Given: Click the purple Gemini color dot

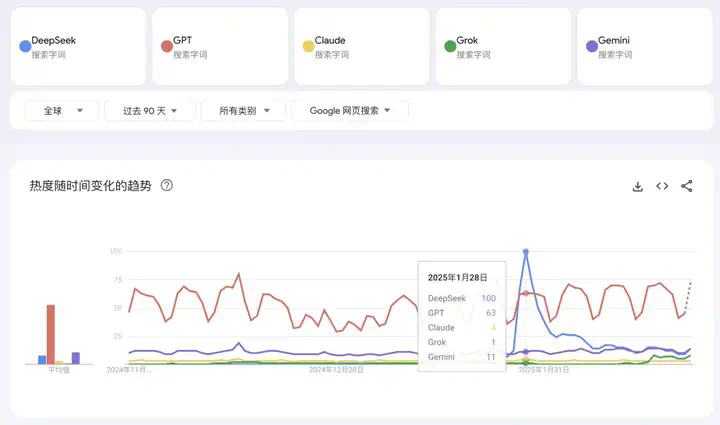Looking at the screenshot, I should click(592, 46).
